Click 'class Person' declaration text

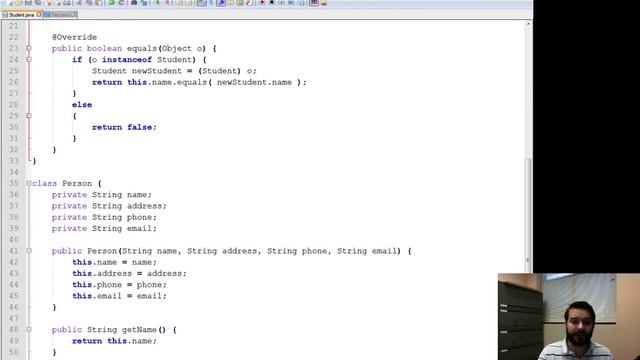click(62, 184)
